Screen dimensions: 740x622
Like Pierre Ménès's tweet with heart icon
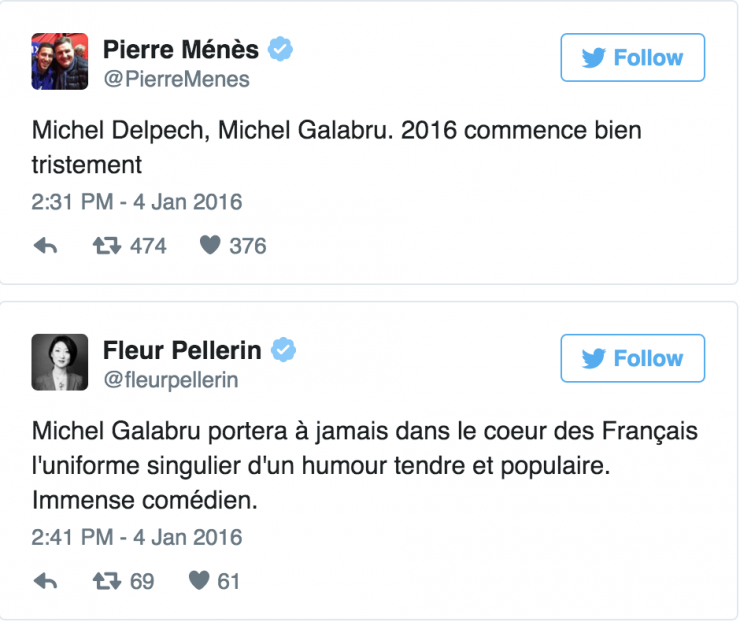point(209,246)
